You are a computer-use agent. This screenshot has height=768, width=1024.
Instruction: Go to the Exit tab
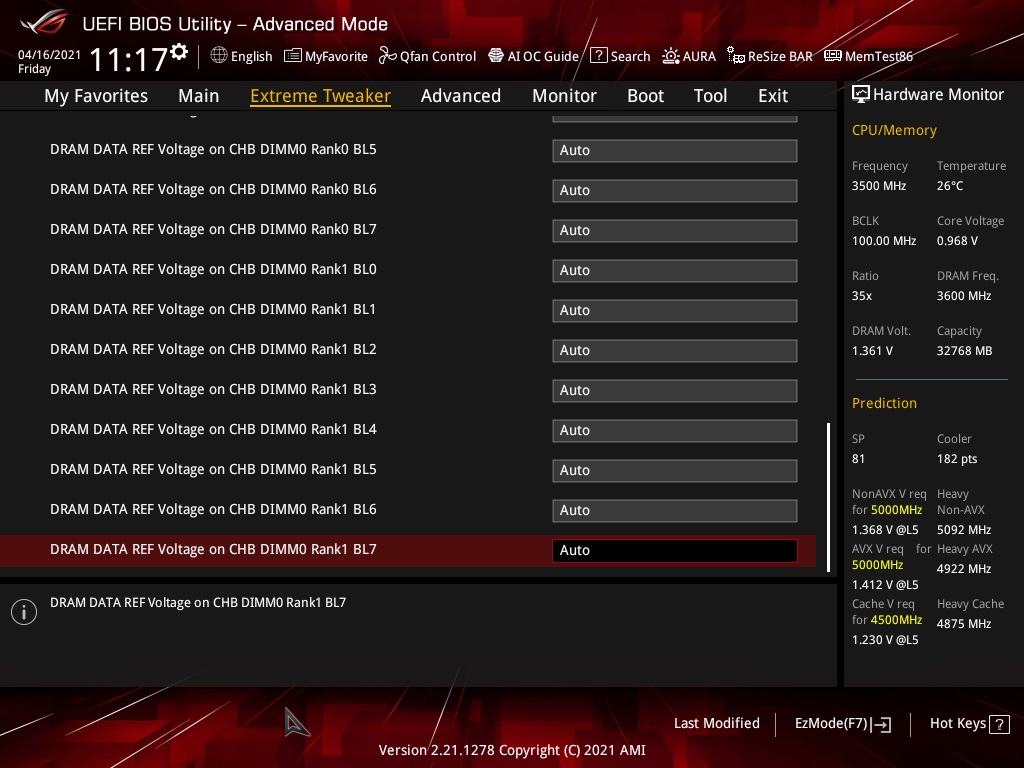[773, 96]
